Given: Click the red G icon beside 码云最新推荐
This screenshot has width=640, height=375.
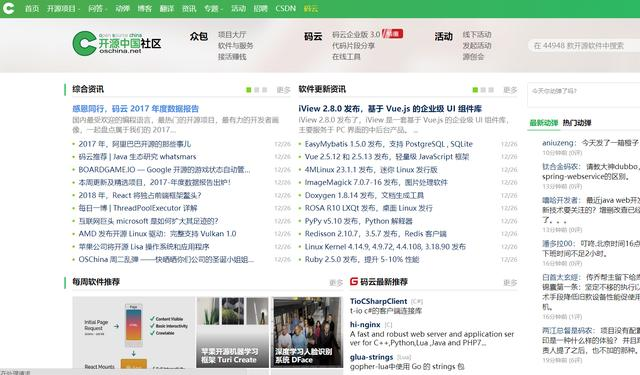Looking at the screenshot, I should pyautogui.click(x=354, y=282).
